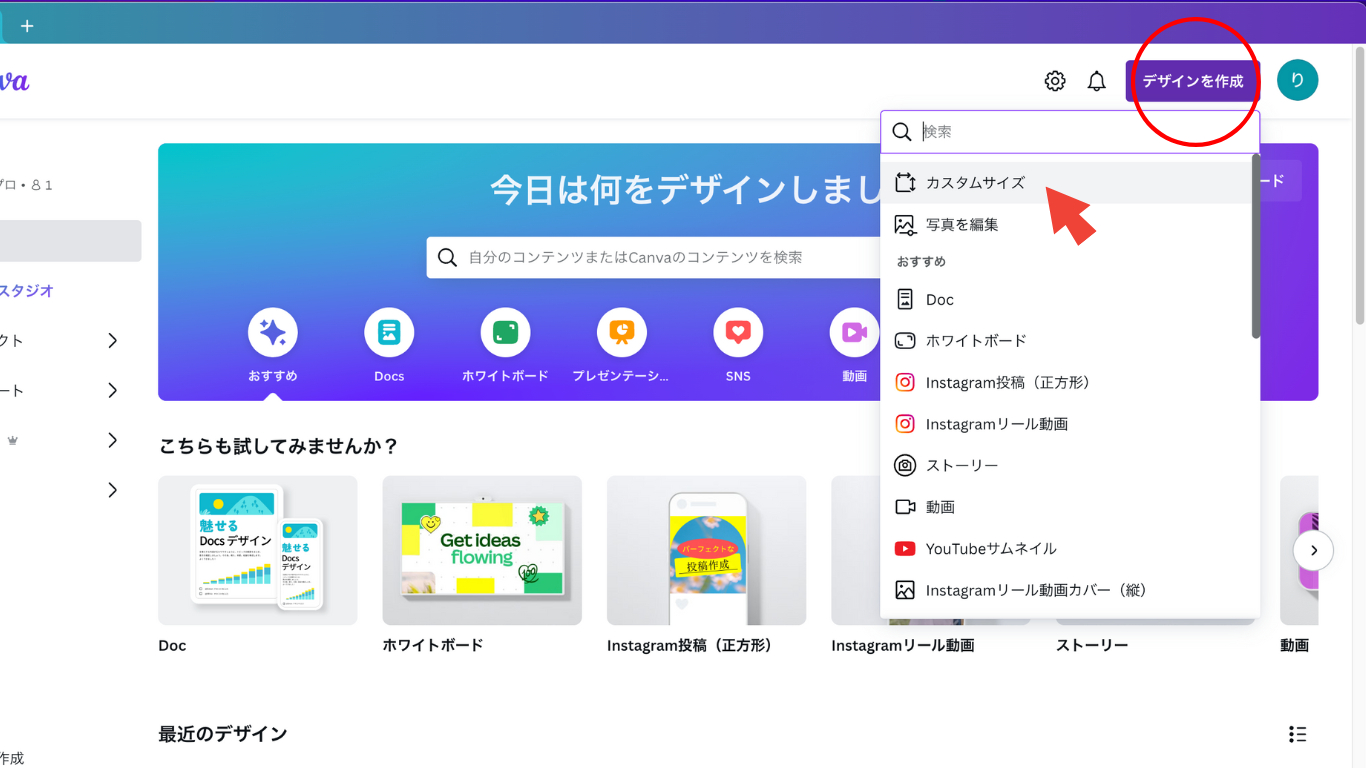Choose YouTubeサムネイル from the dropdown

coord(1066,549)
